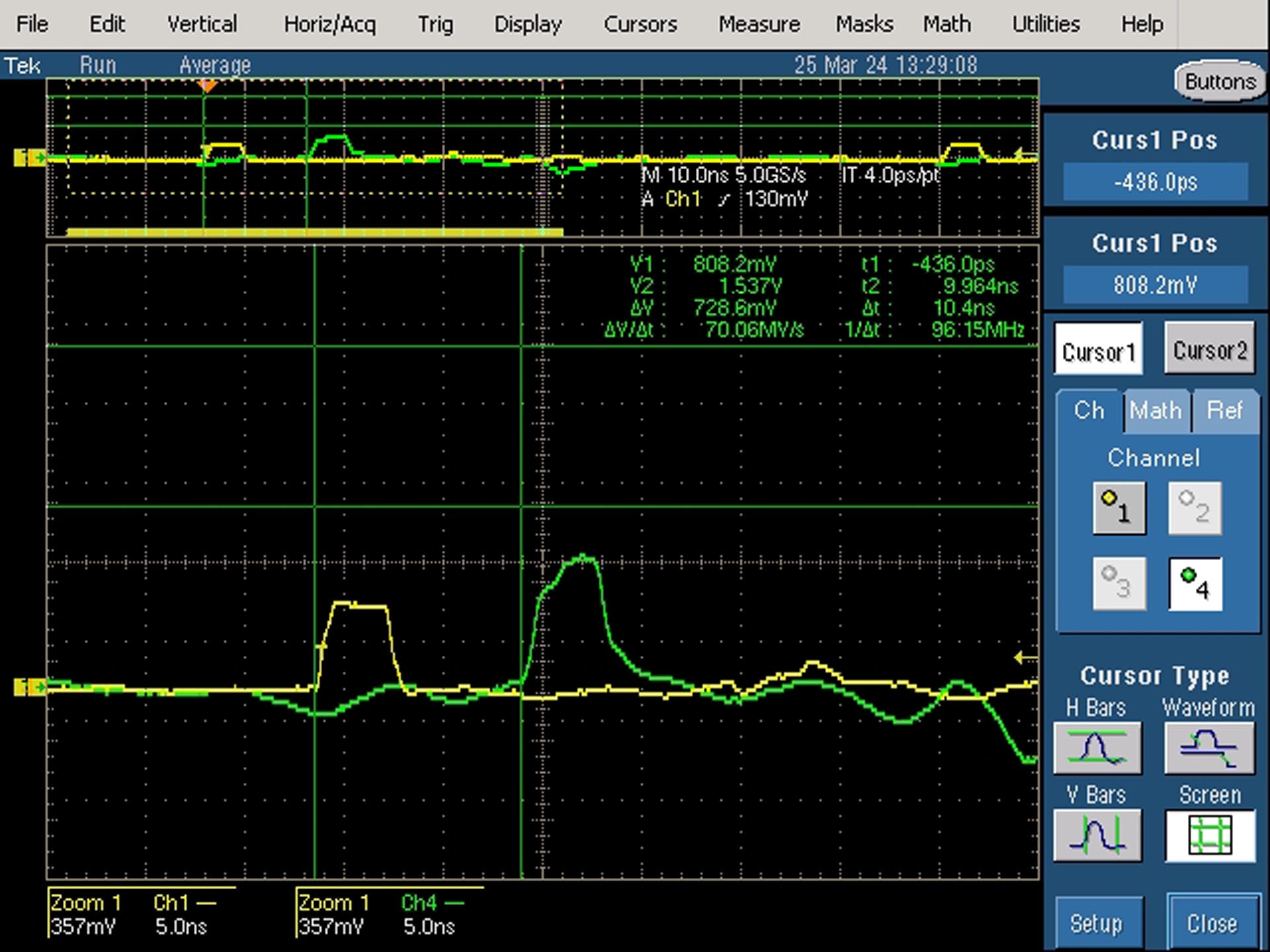Click the Curs1 Pos voltage field 808.2mV
Screen dimensions: 1270x952
point(1156,285)
